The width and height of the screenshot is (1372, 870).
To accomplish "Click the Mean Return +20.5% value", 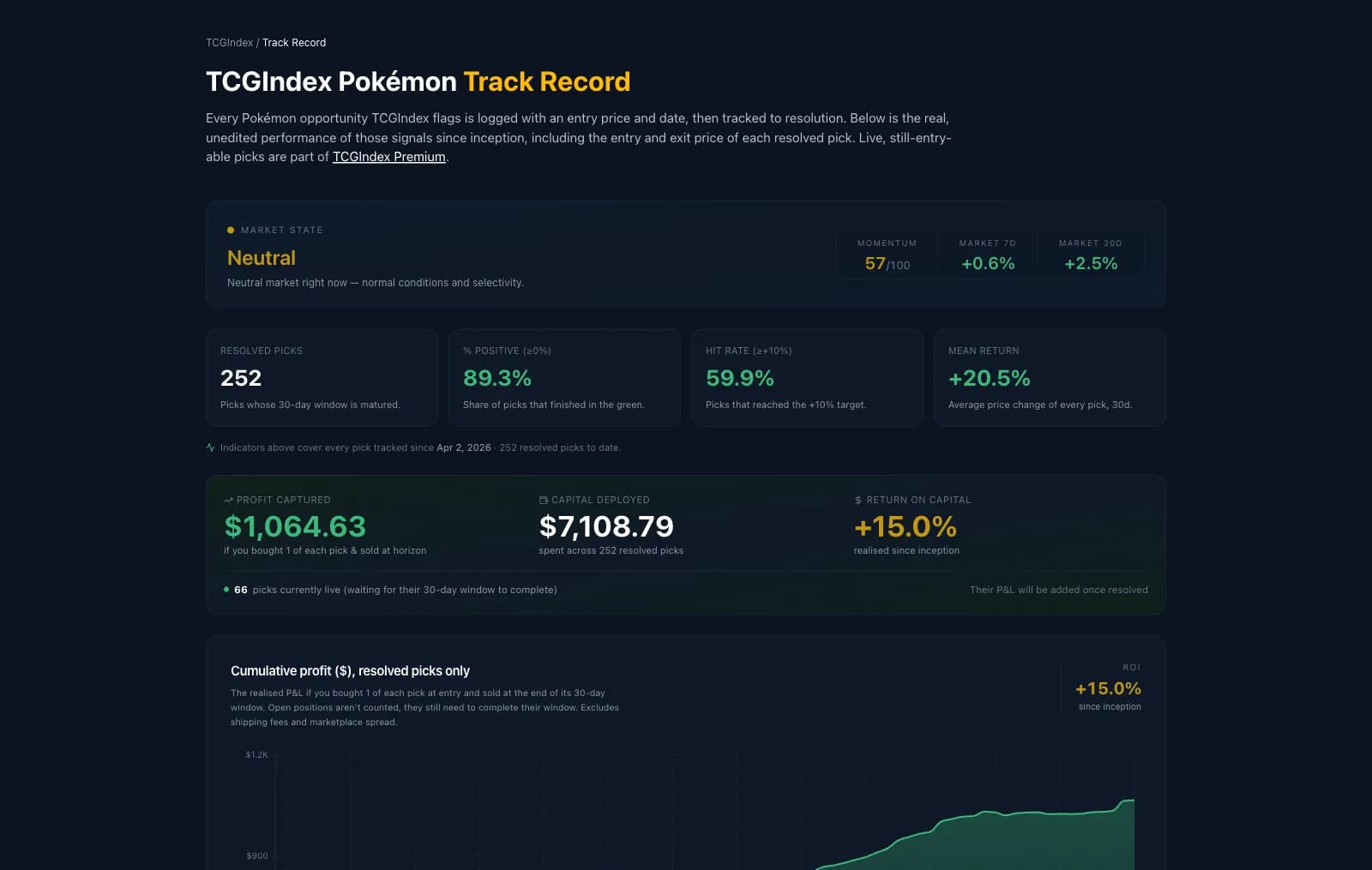I will point(990,378).
